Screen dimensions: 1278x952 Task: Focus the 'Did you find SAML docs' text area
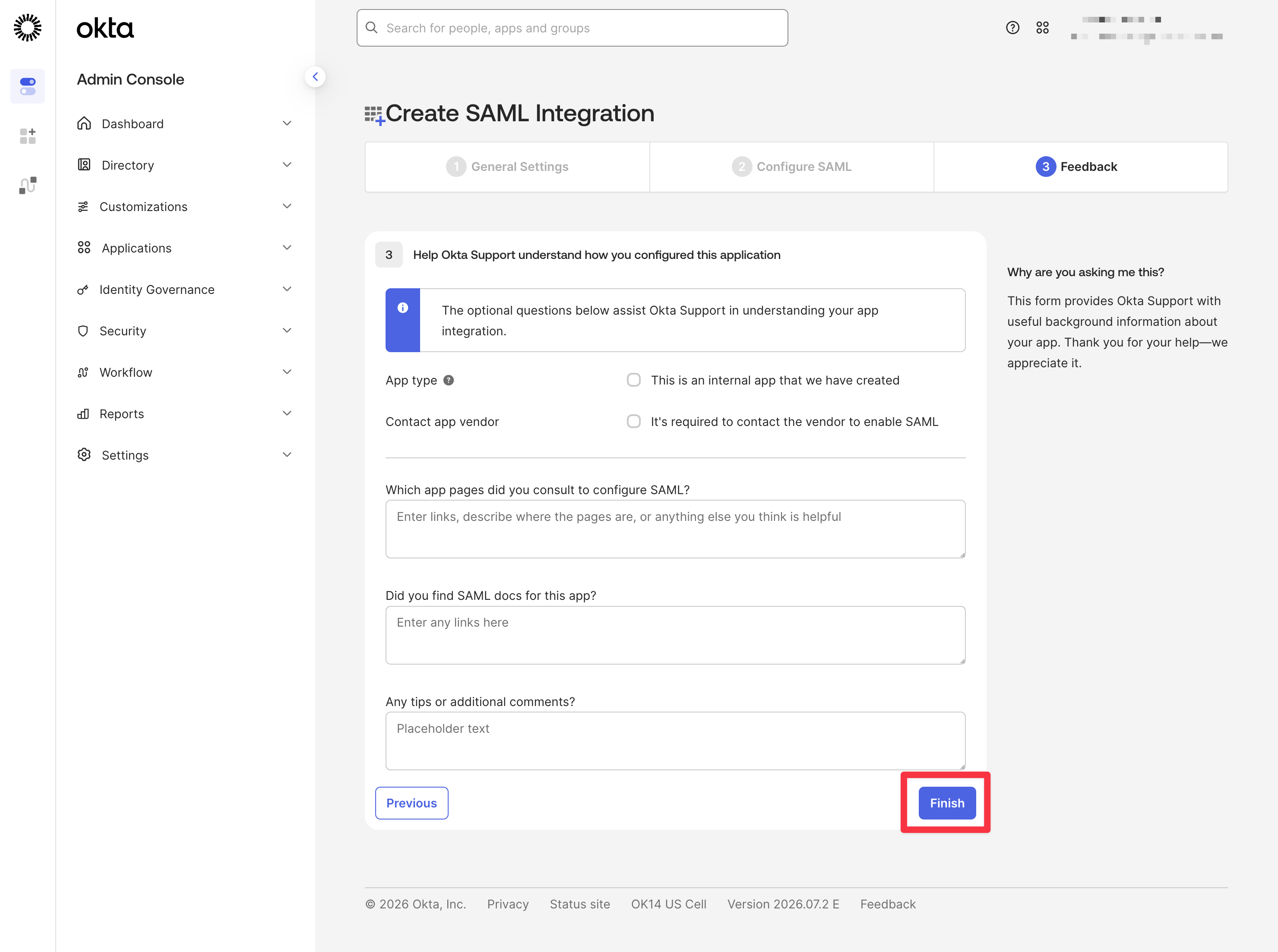coord(675,635)
